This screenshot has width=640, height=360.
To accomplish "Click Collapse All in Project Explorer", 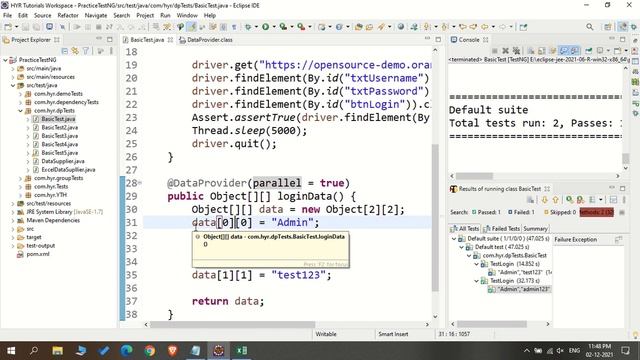I will click(x=64, y=51).
